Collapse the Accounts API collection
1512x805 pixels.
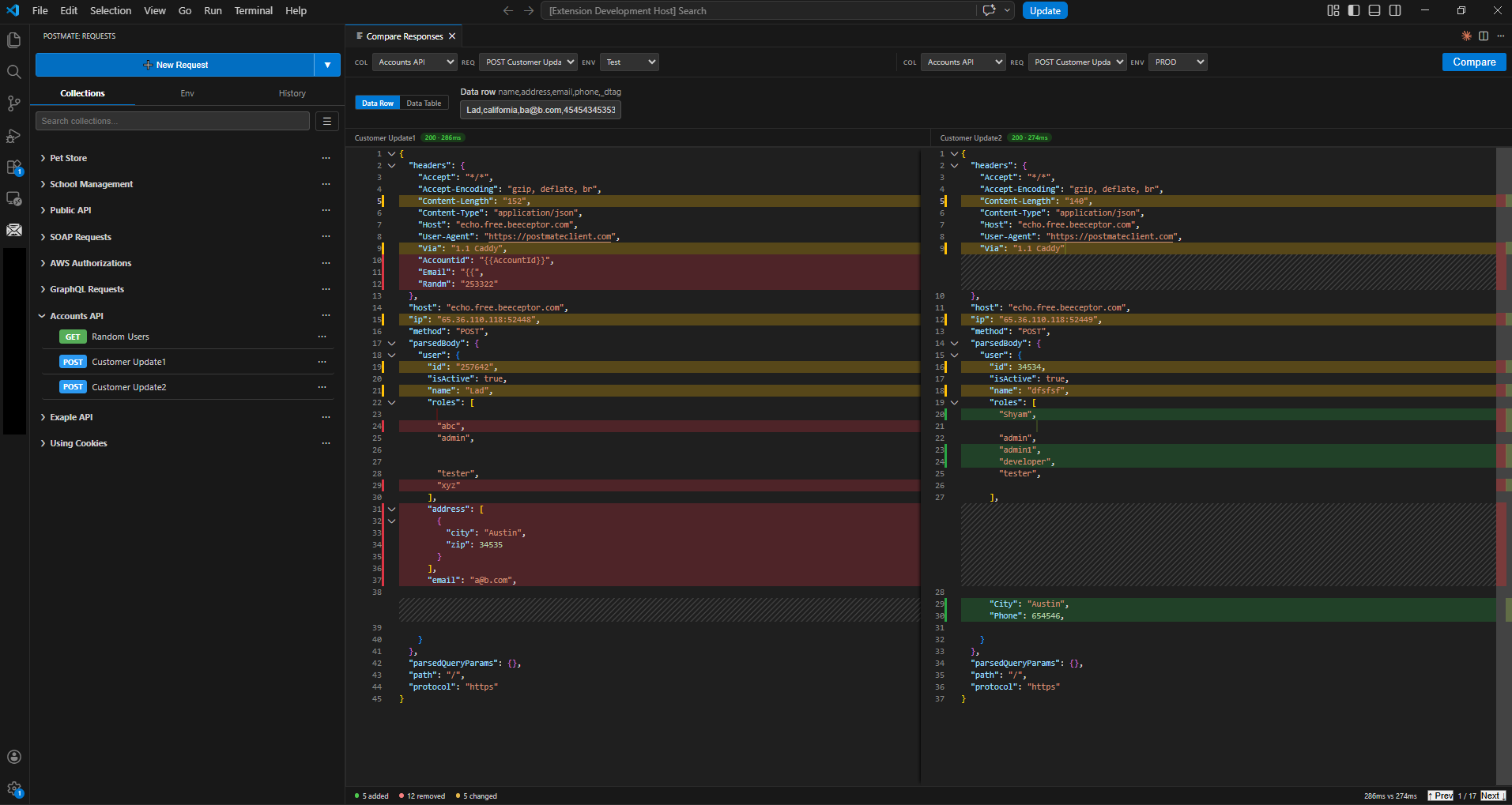43,316
